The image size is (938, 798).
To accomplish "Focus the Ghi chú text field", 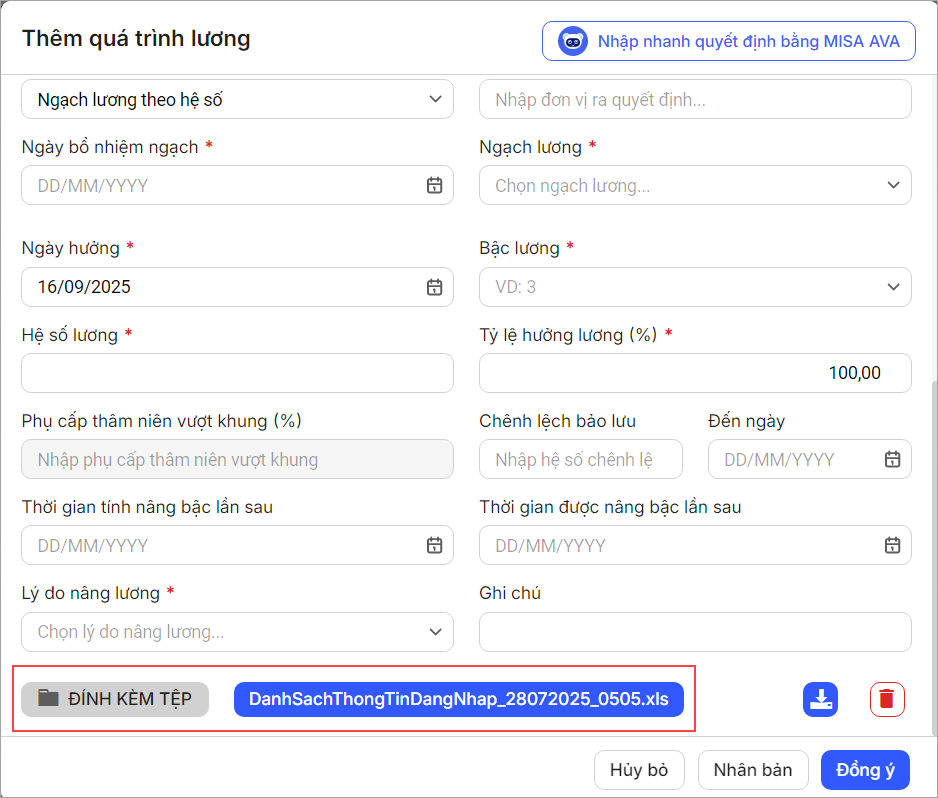I will click(695, 631).
